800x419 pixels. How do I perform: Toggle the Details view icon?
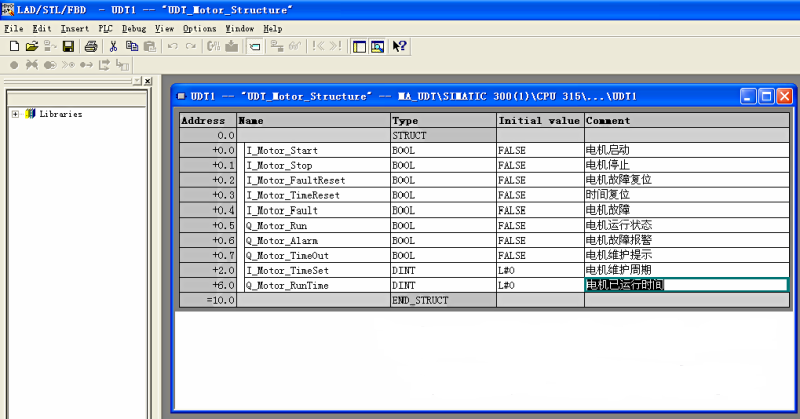click(378, 46)
